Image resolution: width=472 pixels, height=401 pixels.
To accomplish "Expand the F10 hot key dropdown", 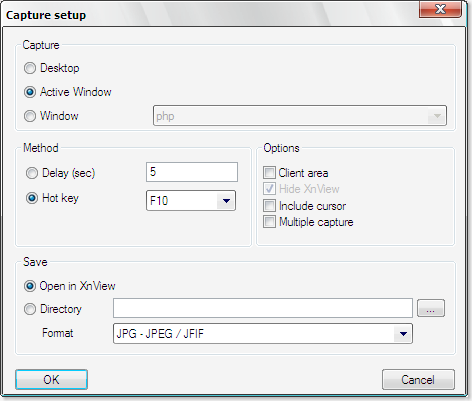I will [x=191, y=200].
